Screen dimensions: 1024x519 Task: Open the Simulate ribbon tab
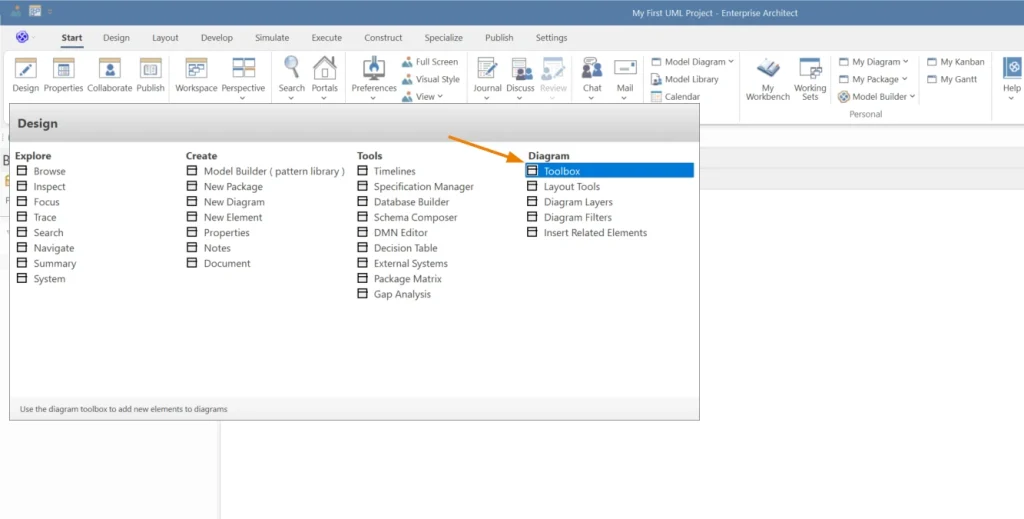[x=272, y=38]
